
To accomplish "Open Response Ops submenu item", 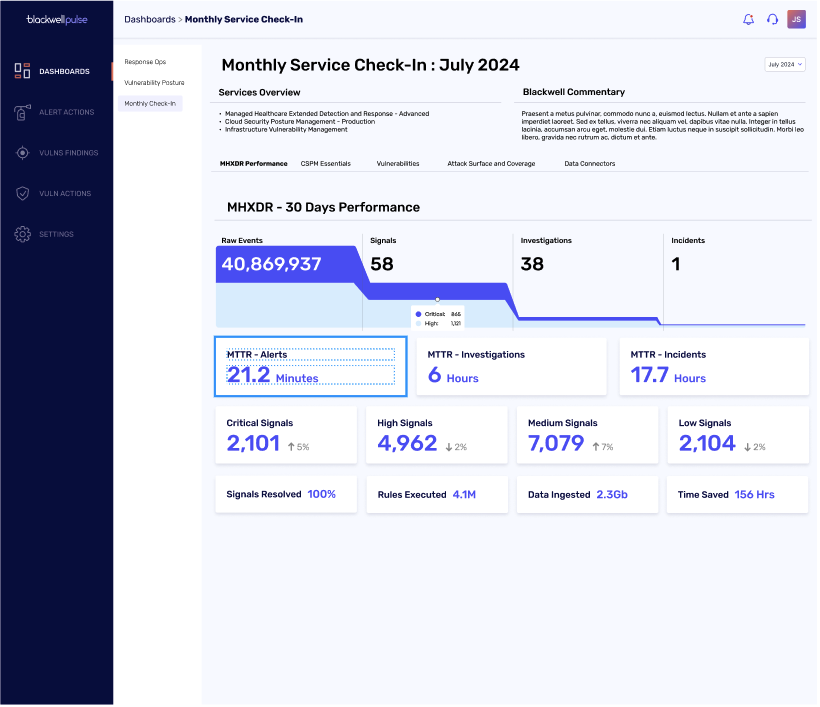I will 145,62.
